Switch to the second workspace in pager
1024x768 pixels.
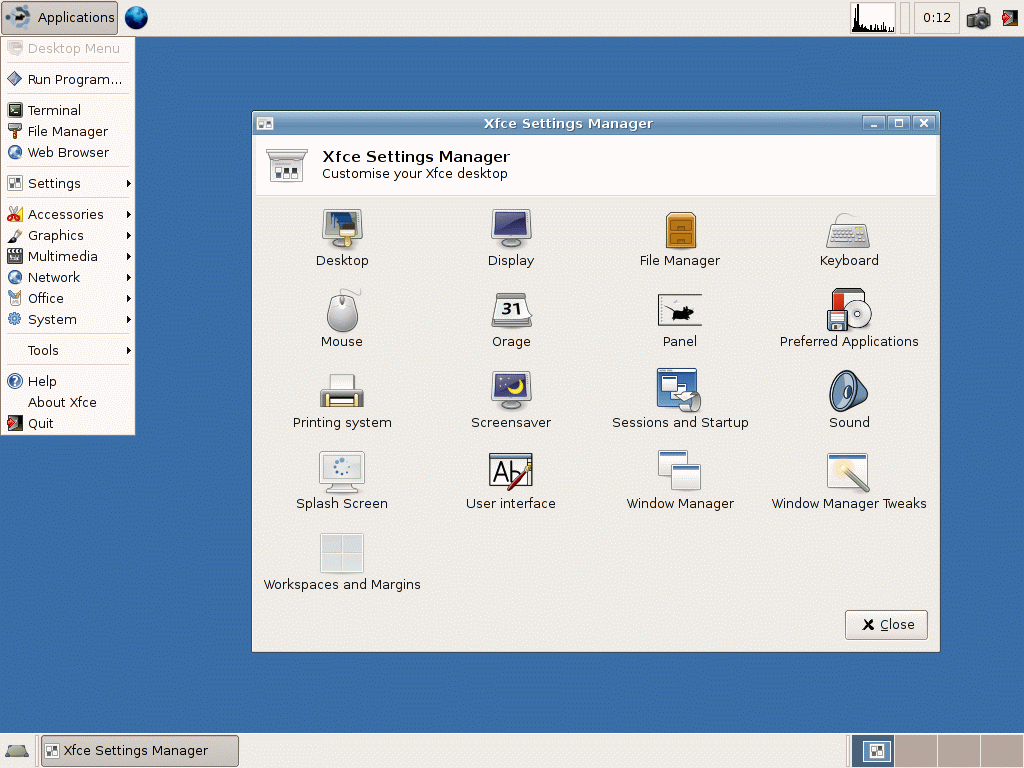coord(915,750)
